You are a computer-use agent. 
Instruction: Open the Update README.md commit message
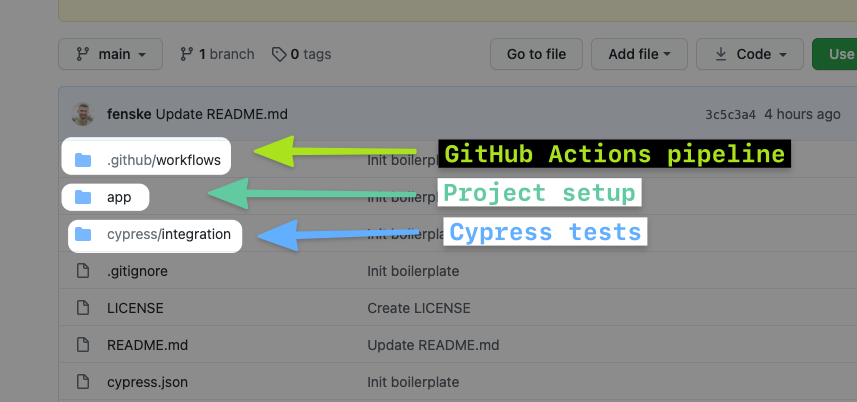221,115
